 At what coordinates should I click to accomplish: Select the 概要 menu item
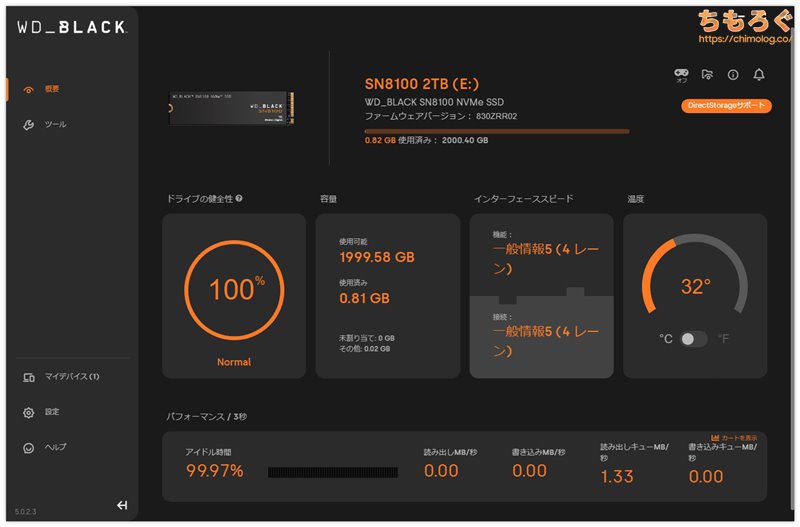52,89
